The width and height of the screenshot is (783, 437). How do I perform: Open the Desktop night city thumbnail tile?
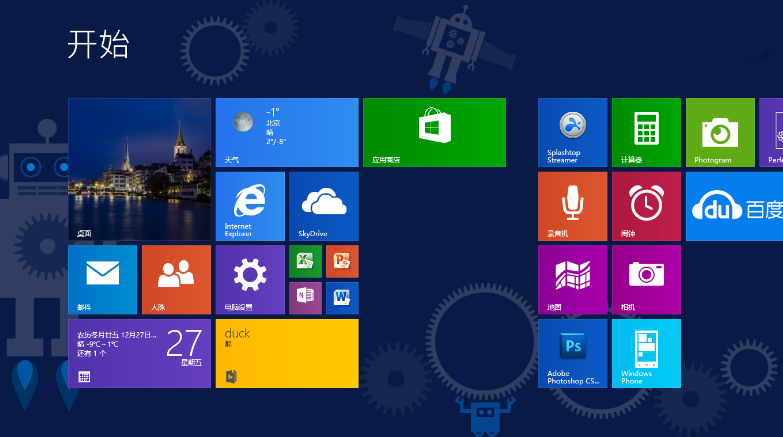139,169
